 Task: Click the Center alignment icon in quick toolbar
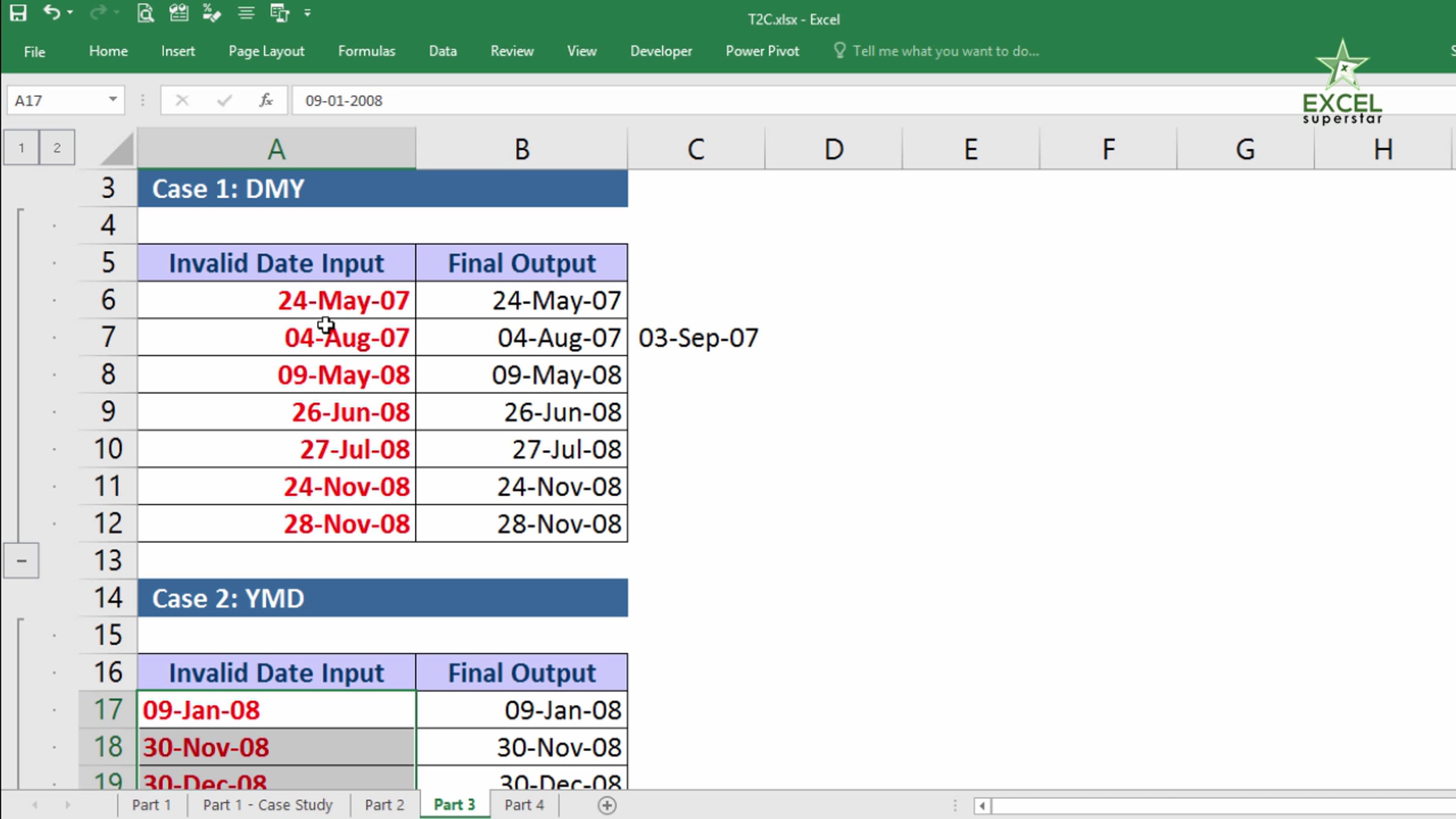(x=246, y=13)
